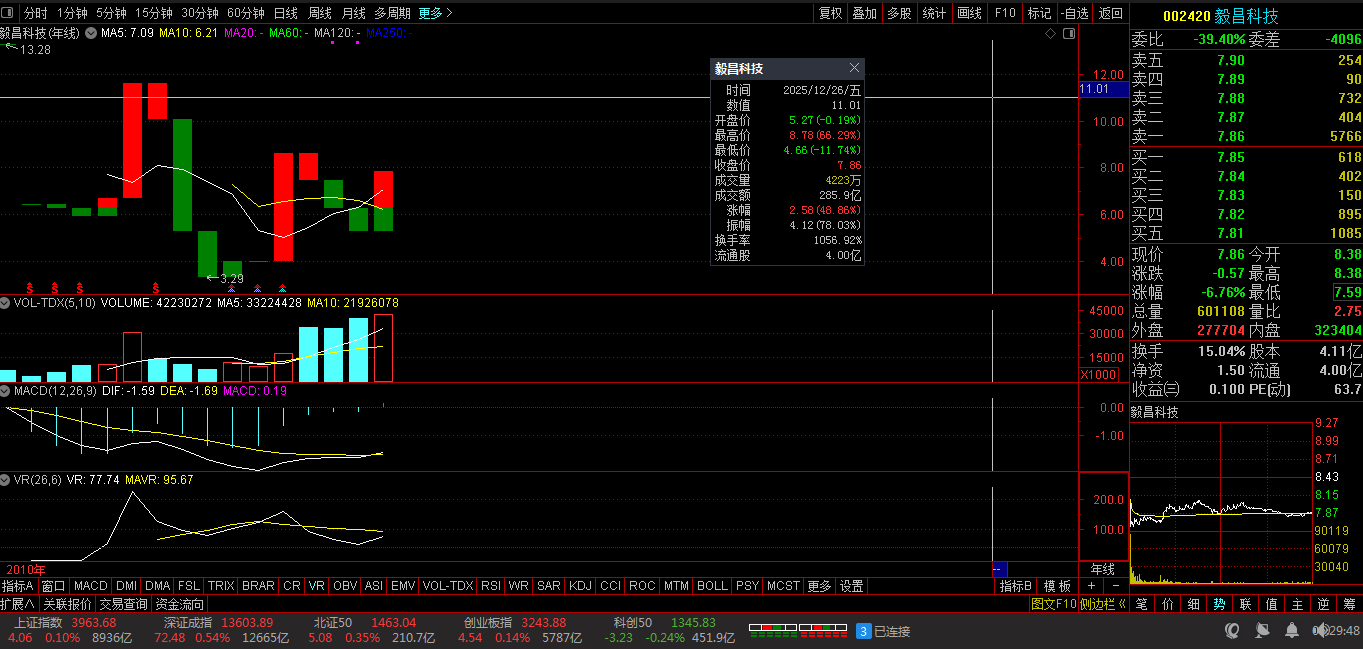Open 图文F10 company info
Viewport: 1363px width, 649px height.
pyautogui.click(x=1054, y=604)
